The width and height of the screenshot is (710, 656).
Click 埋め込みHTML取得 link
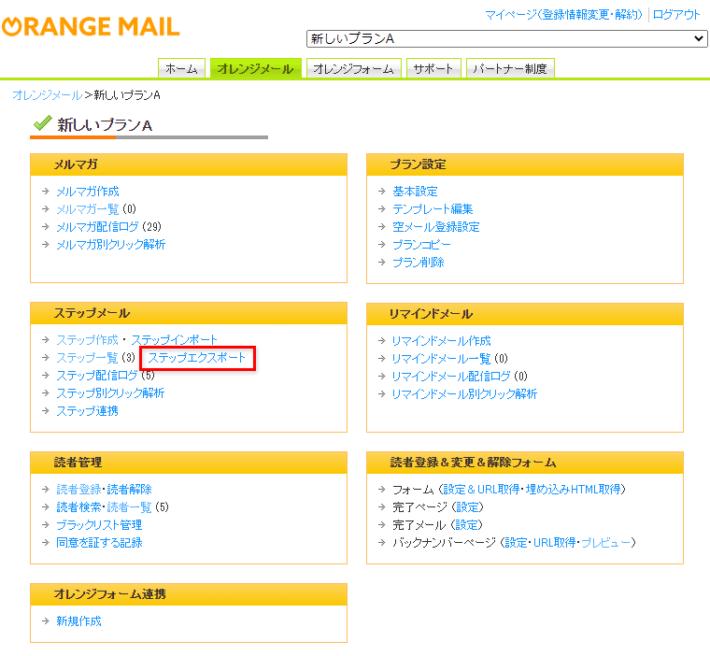tap(573, 489)
